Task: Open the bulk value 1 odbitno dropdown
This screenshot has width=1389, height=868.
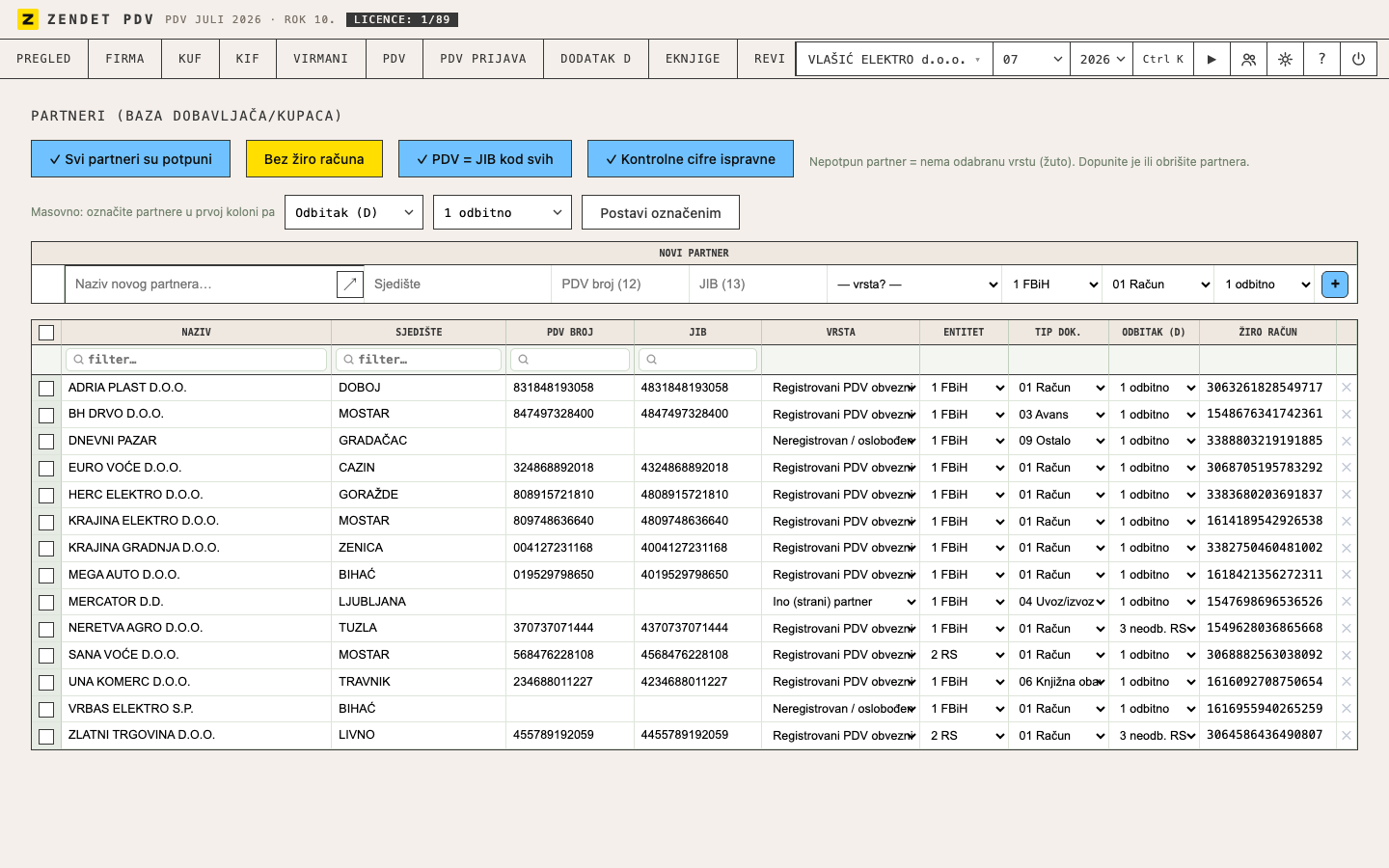Action: [503, 212]
